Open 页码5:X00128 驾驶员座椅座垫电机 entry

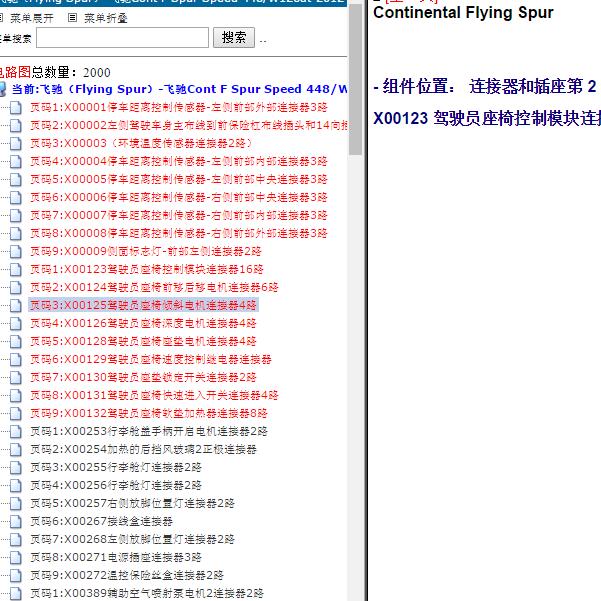143,342
